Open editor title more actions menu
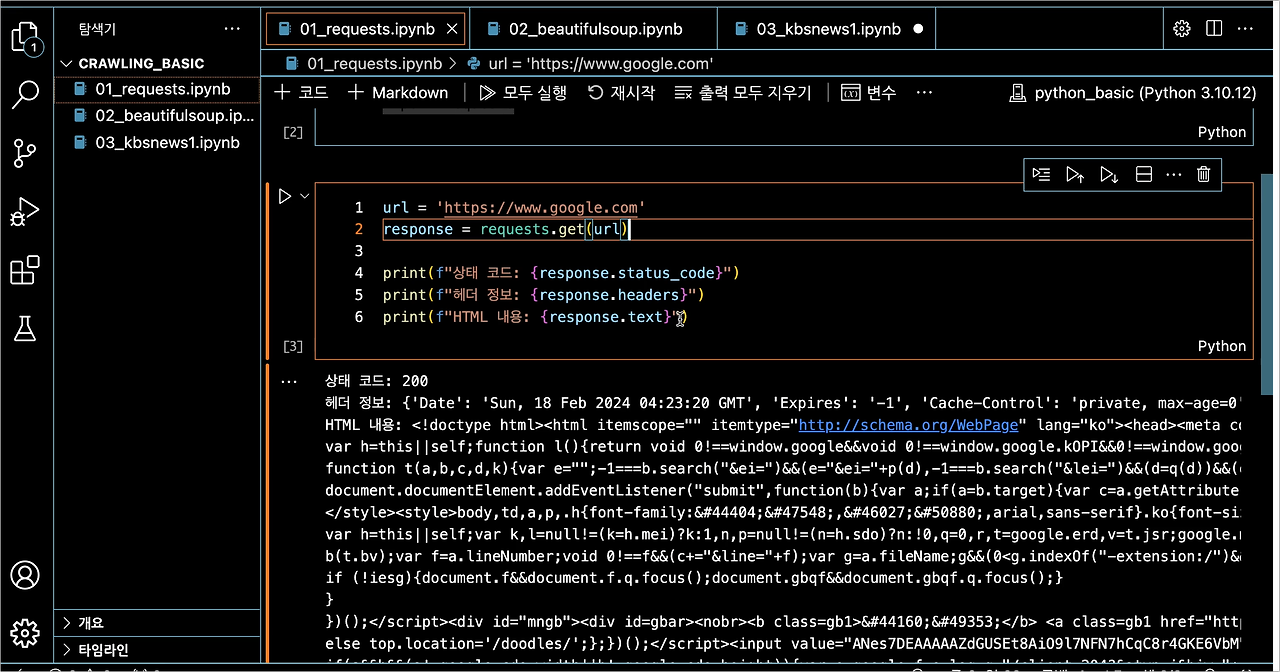Screen dimensions: 1280x672 coord(1246,29)
